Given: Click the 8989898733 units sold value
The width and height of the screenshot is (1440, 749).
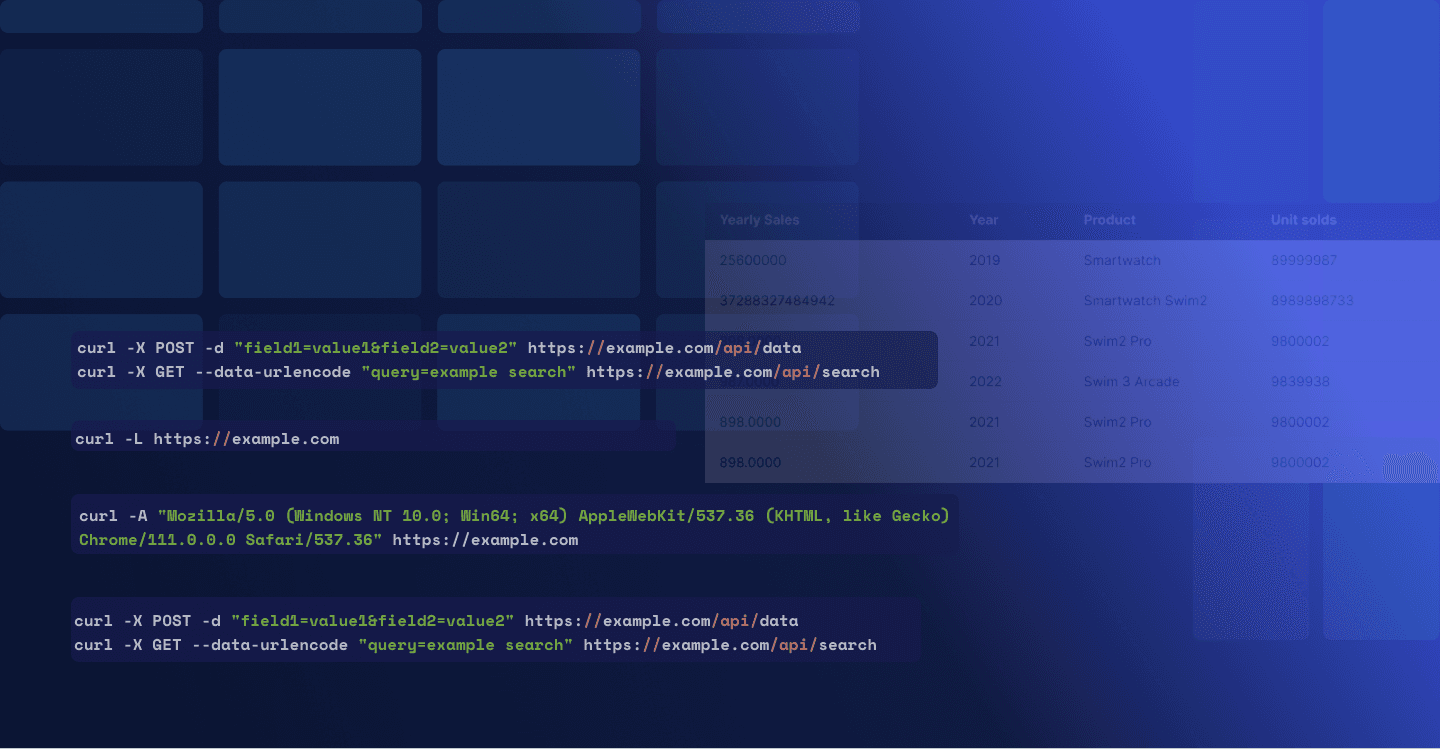Looking at the screenshot, I should pos(1311,301).
